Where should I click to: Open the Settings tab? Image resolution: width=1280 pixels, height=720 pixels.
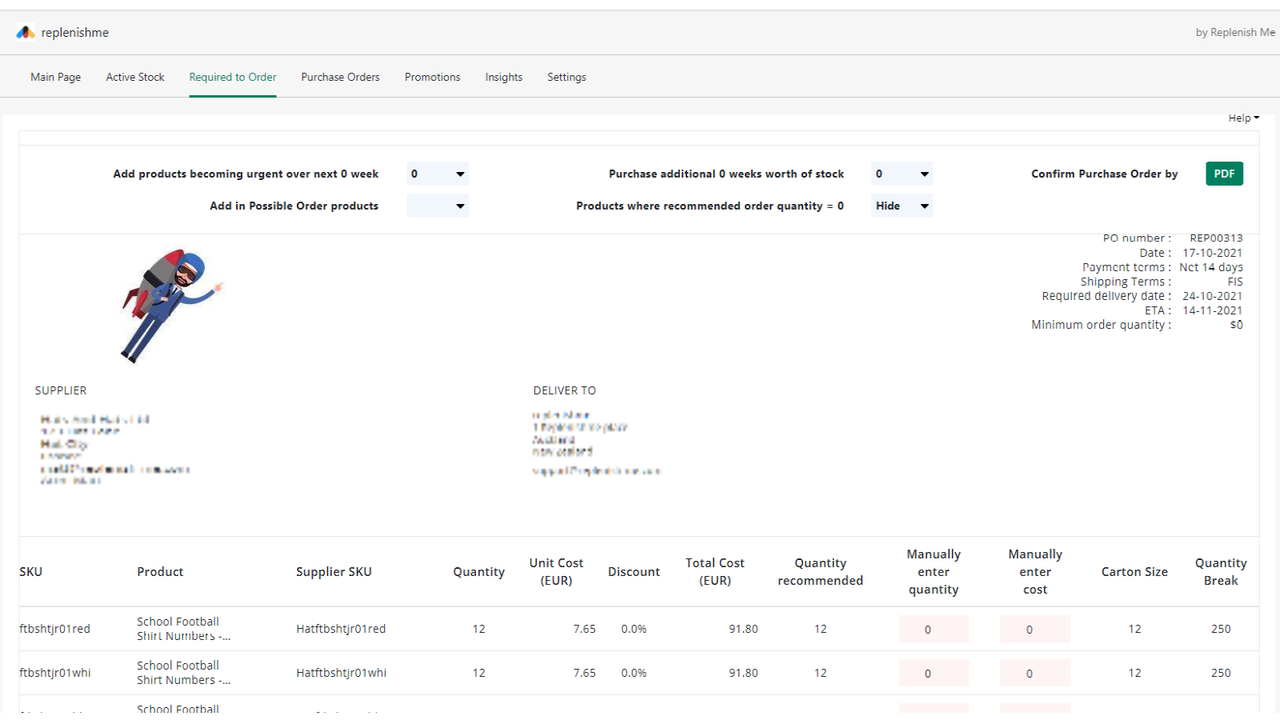[566, 77]
